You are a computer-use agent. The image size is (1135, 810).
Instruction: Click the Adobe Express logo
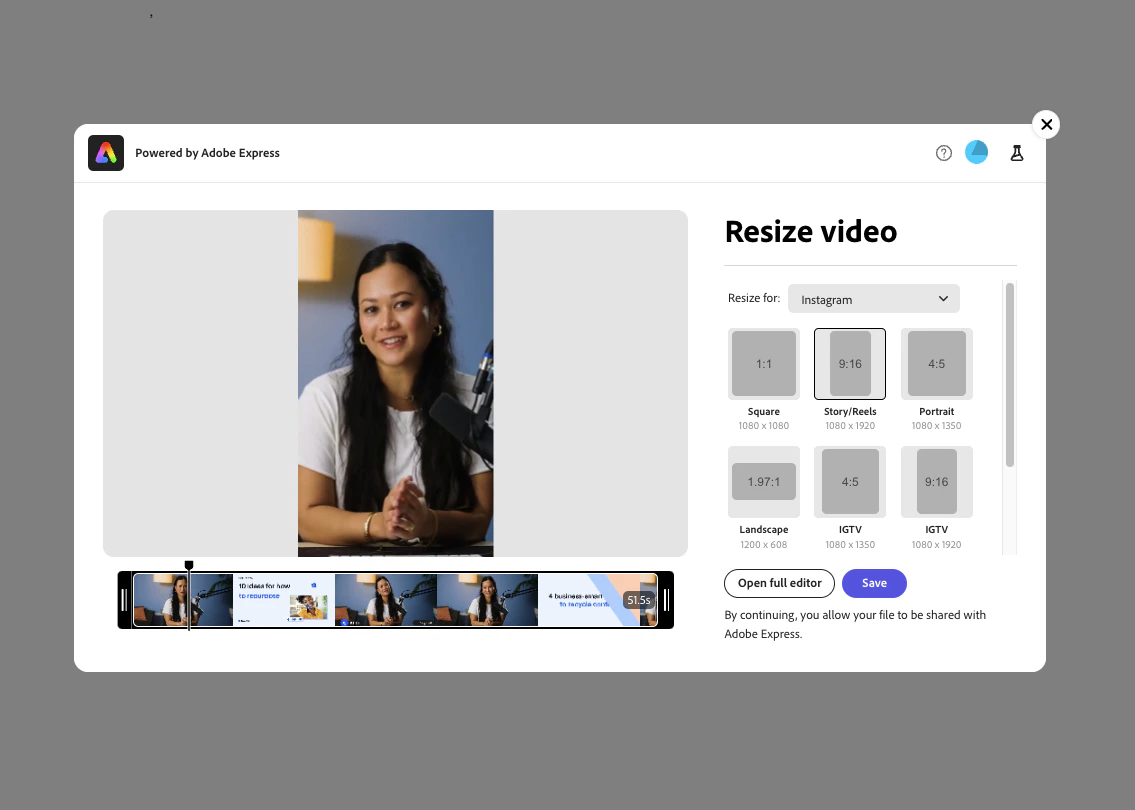tap(105, 152)
